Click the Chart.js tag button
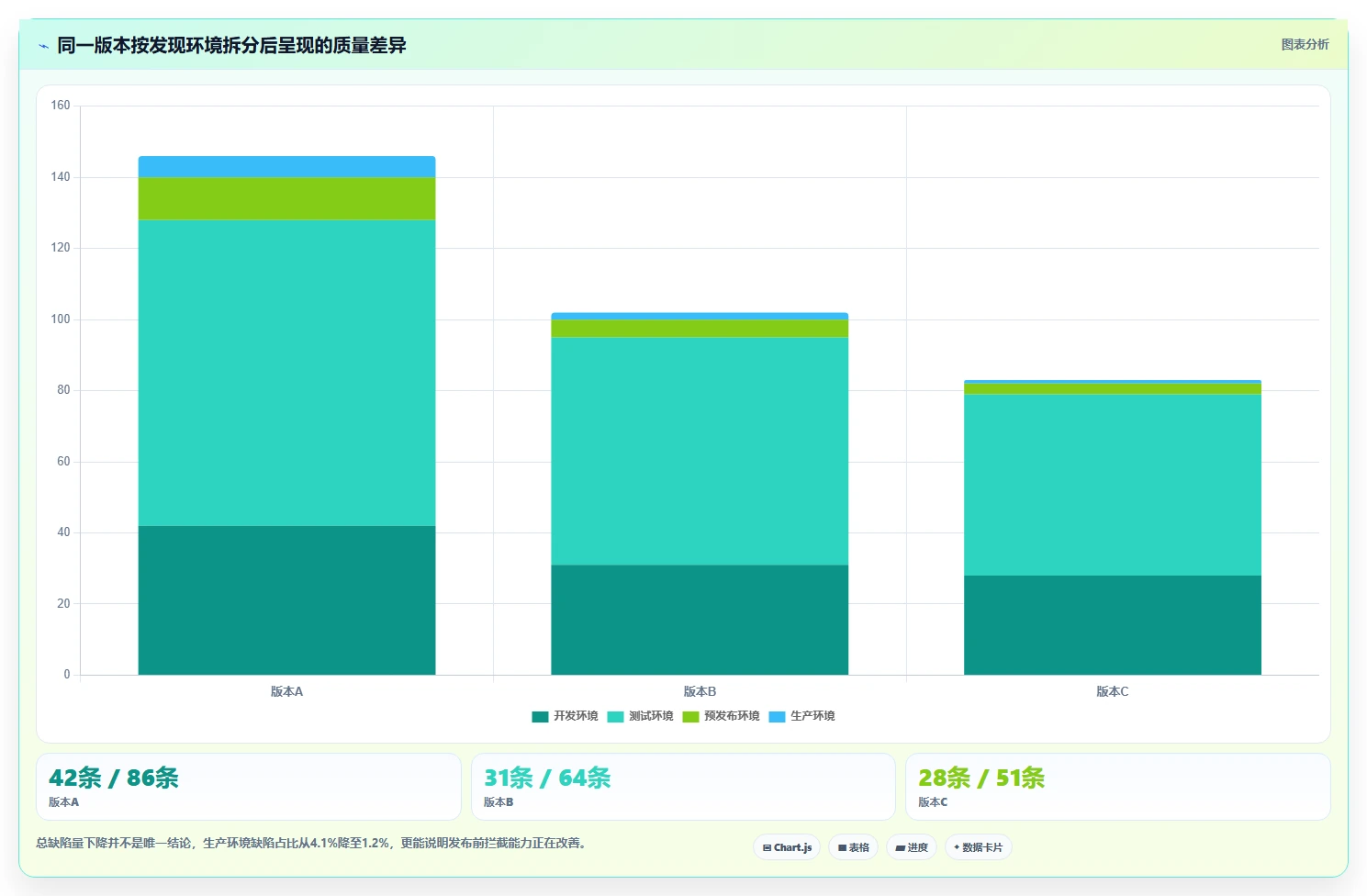The image size is (1367, 896). pos(787,847)
